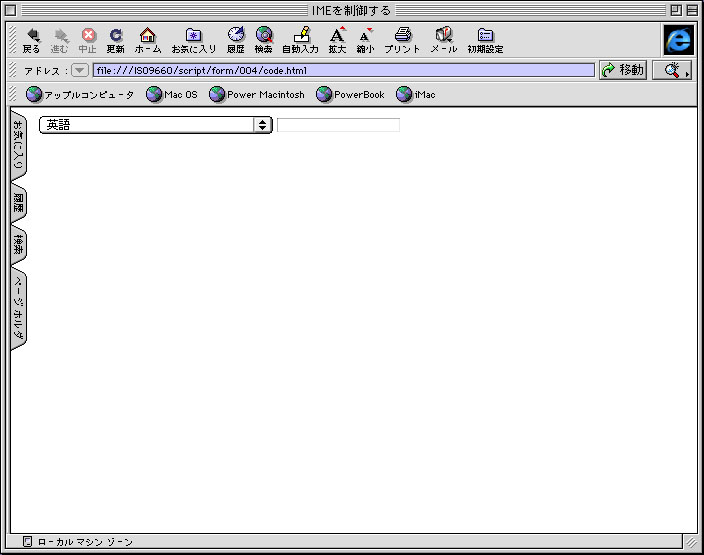Click the window close box
Screen dimensions: 704x555
click(11, 10)
